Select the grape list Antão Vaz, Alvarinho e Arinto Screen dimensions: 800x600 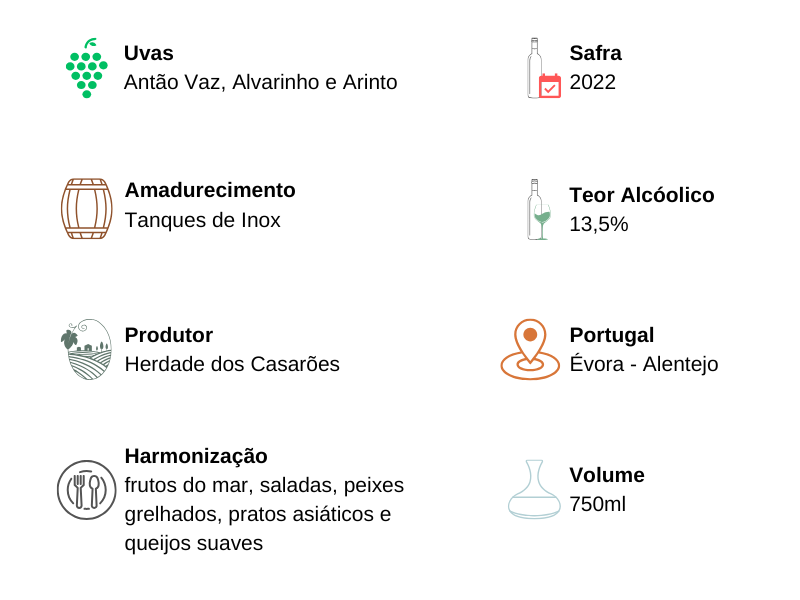(261, 82)
